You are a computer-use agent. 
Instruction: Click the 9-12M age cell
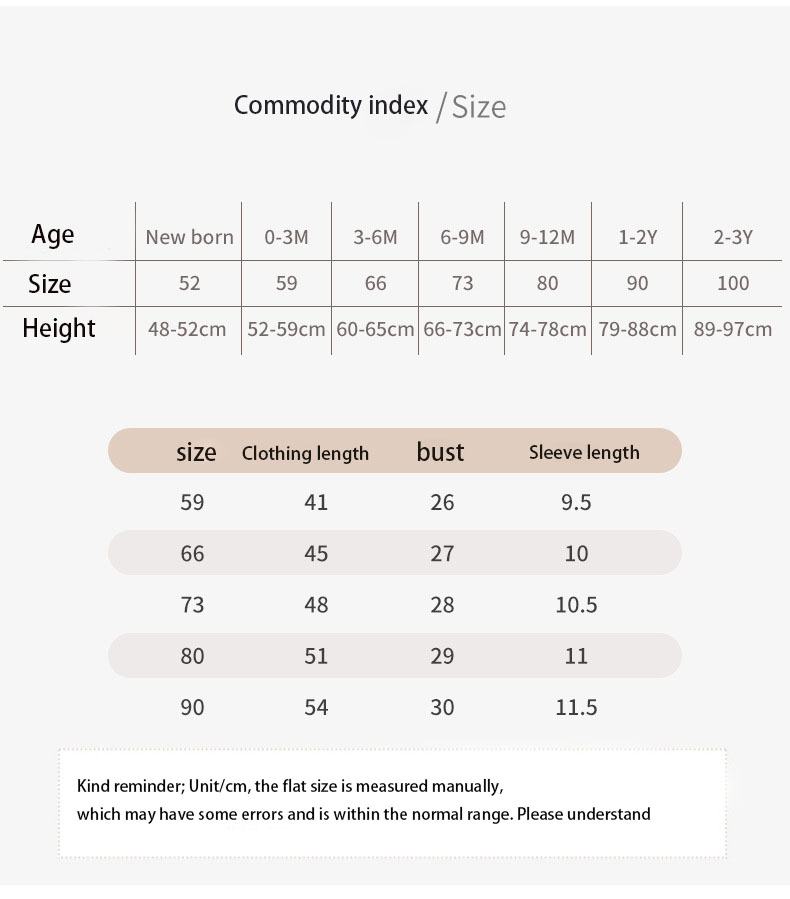547,237
